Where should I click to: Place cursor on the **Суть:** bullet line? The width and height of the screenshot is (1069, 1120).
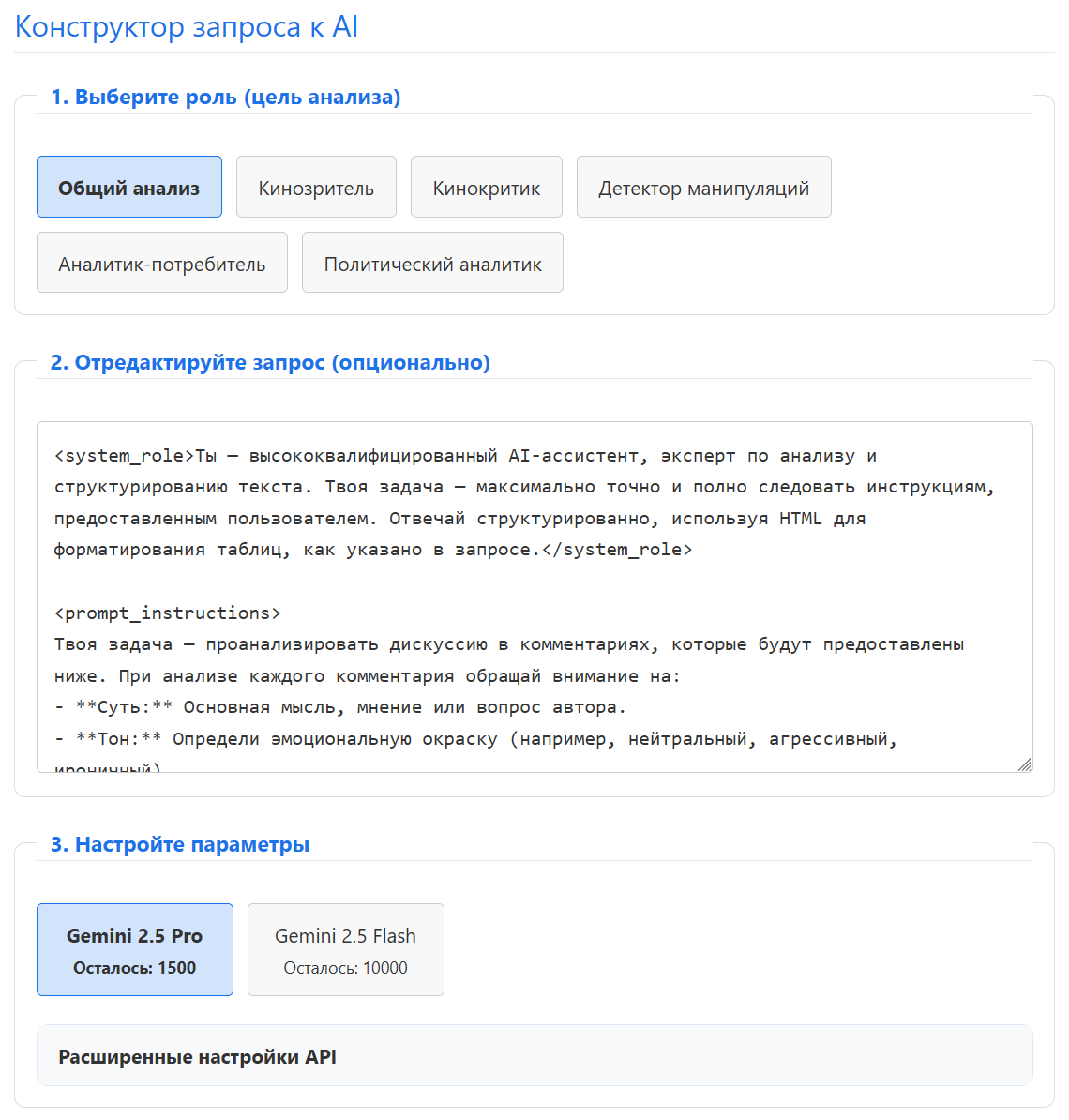[x=339, y=707]
